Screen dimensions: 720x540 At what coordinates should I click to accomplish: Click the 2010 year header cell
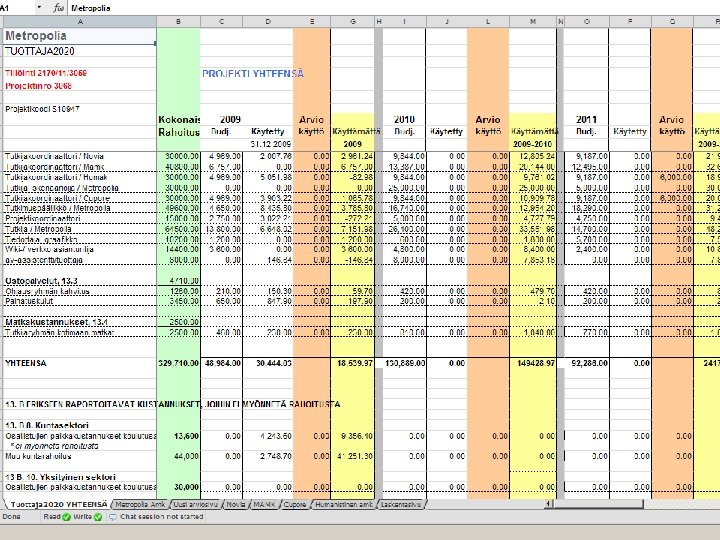(x=404, y=119)
